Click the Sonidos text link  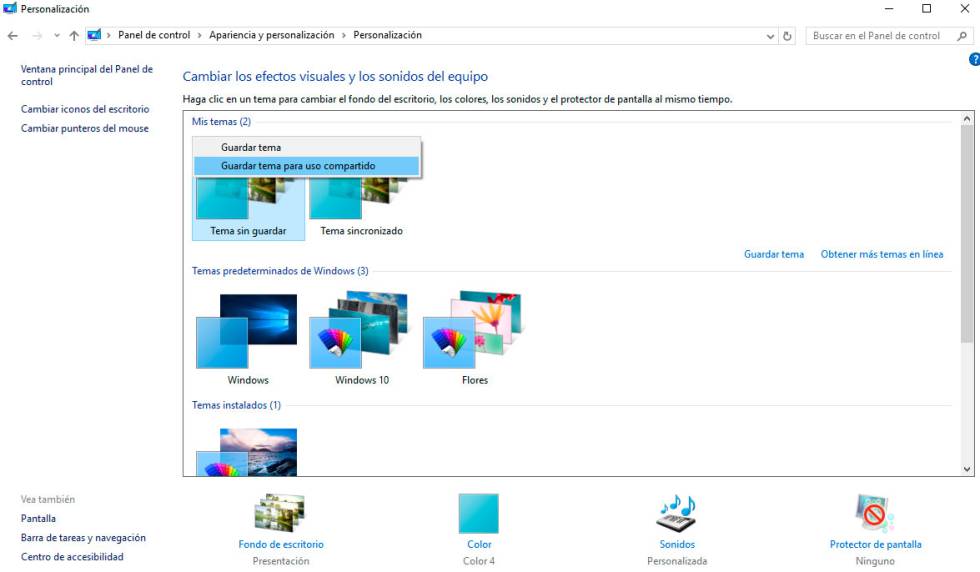pyautogui.click(x=677, y=544)
